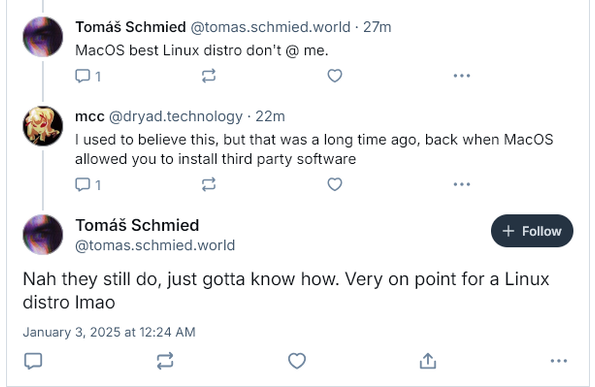
Task: Open more options on Tomáš's 27m post
Action: tap(462, 76)
